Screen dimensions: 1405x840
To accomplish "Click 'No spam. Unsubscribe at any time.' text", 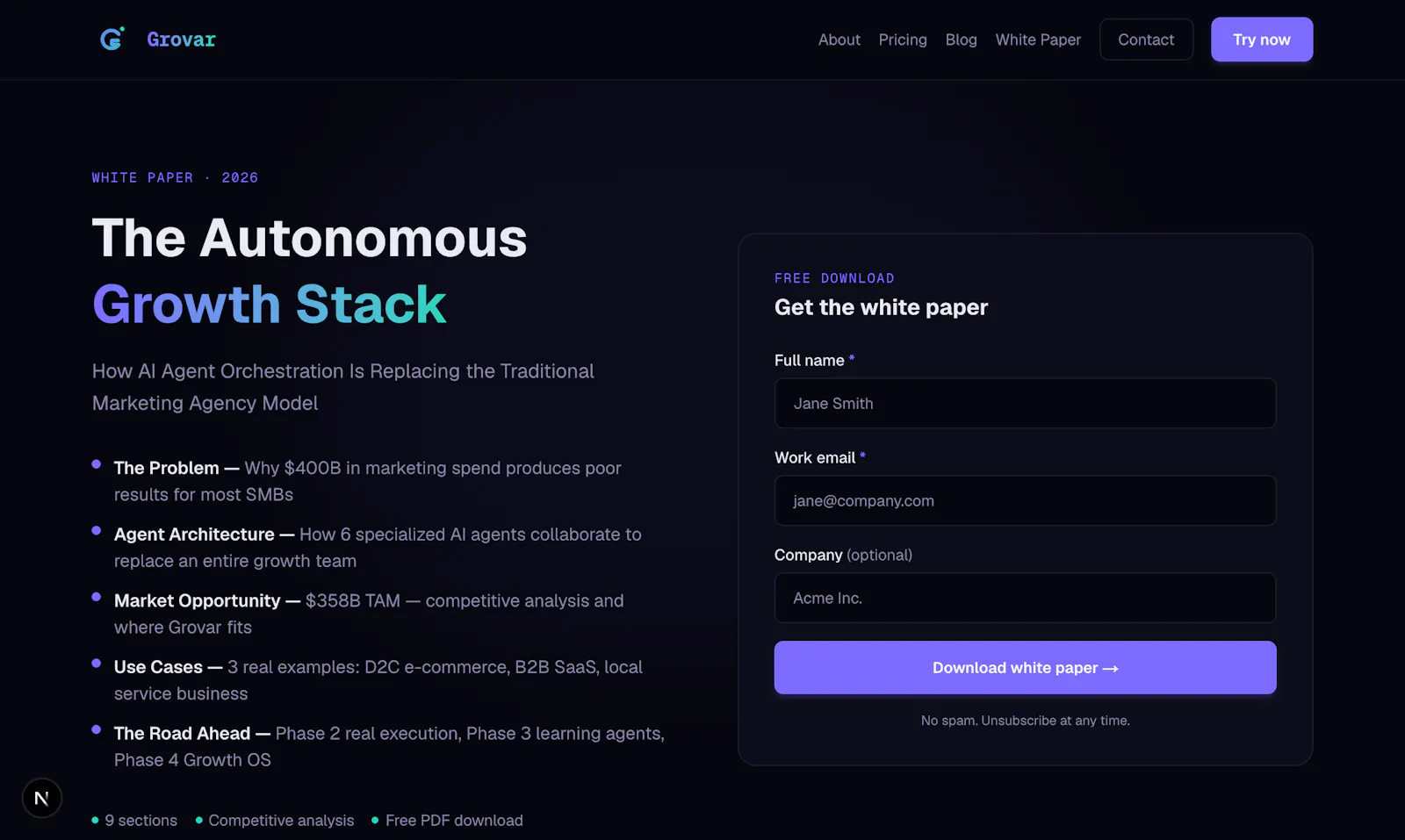I will tap(1025, 721).
